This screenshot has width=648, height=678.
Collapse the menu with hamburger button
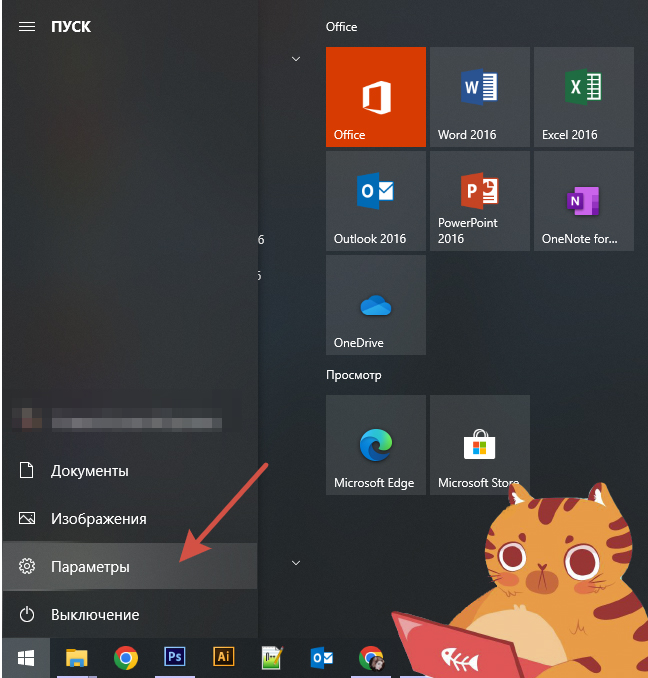click(x=27, y=27)
